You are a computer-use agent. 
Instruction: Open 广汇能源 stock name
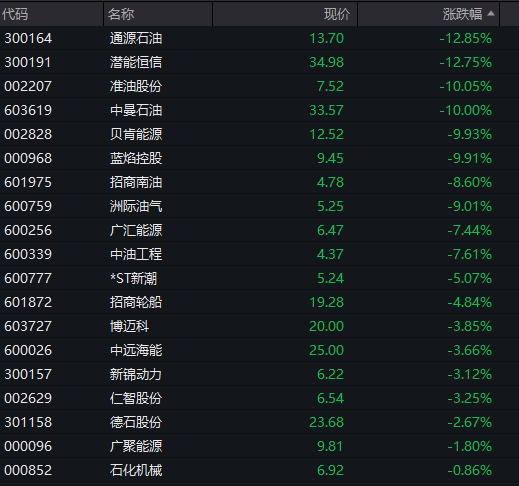coord(136,230)
